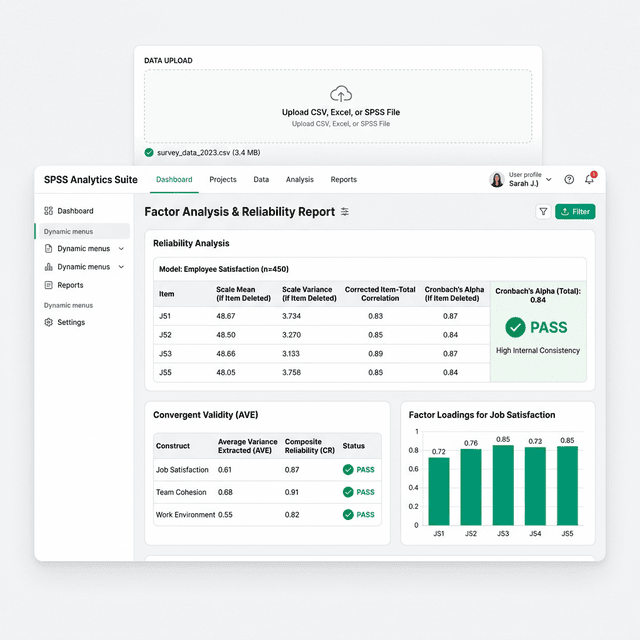Click the JS3 bar in chart

503,485
